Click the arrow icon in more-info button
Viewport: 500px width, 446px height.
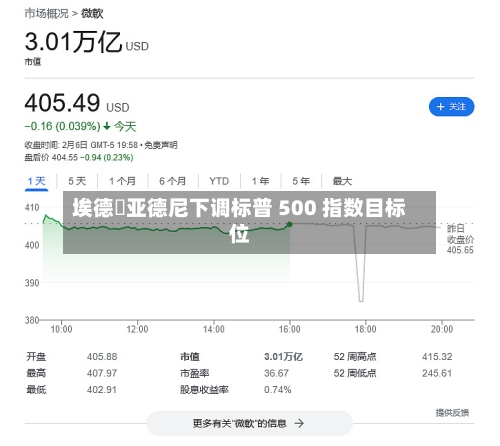299,423
